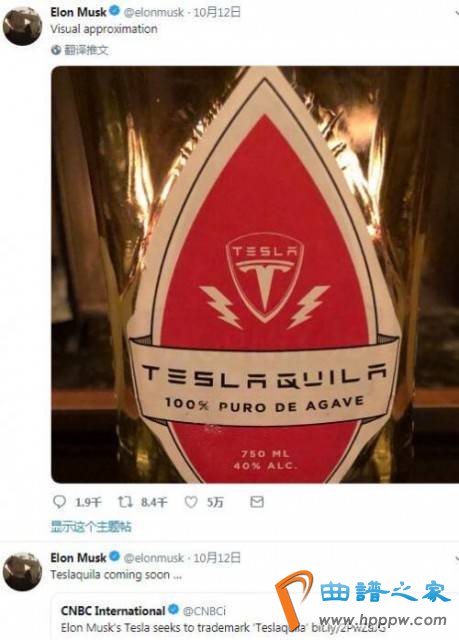The height and width of the screenshot is (640, 459).
Task: Open the Teslaquila bottle image
Action: [x=255, y=274]
